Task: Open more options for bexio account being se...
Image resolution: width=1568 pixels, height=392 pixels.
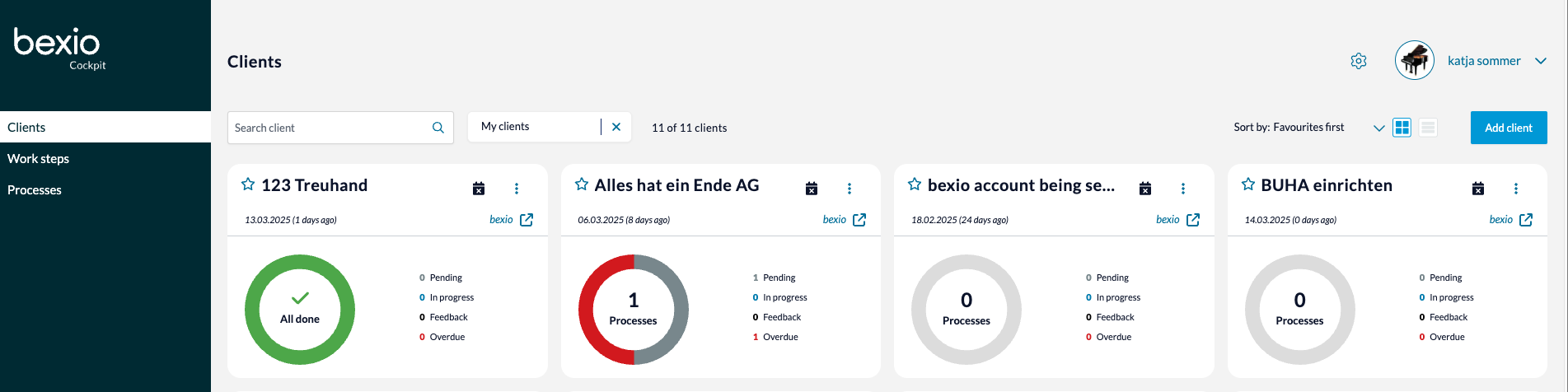Action: (x=1183, y=189)
